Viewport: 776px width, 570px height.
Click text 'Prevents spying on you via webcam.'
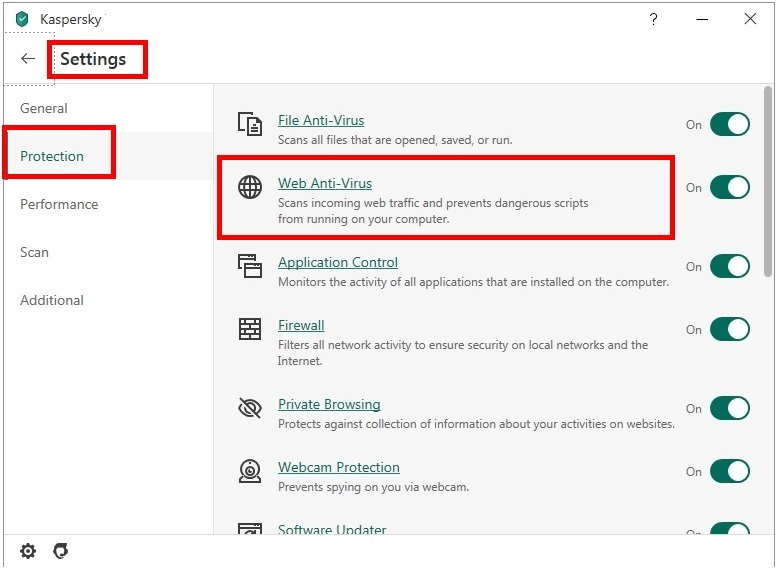point(373,487)
